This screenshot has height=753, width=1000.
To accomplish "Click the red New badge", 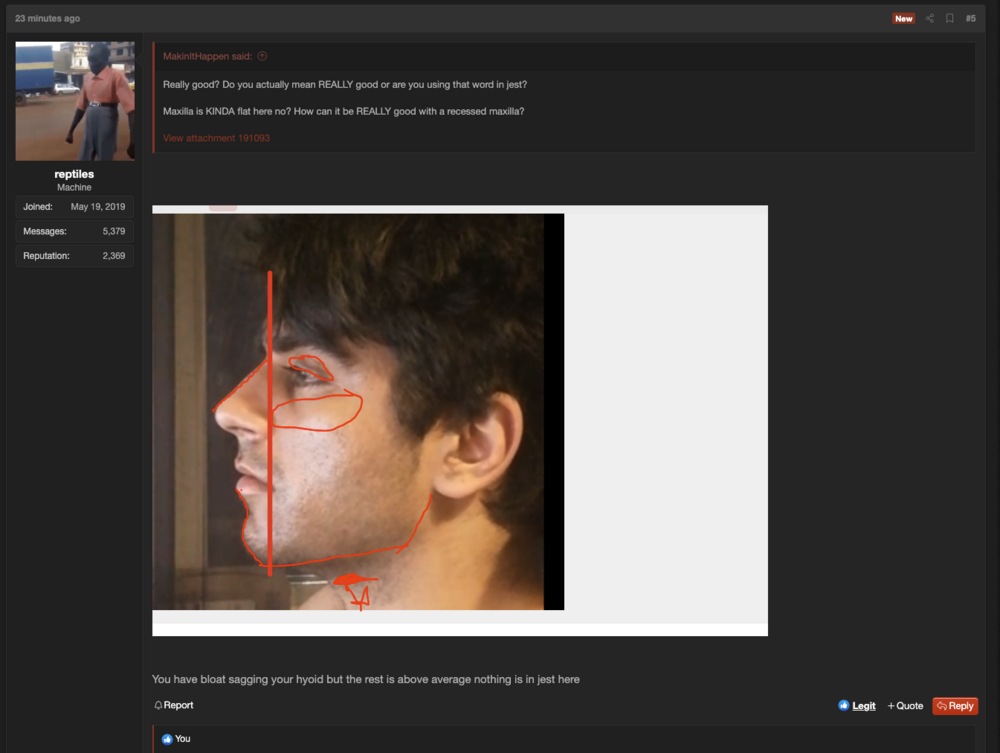I will tap(903, 18).
